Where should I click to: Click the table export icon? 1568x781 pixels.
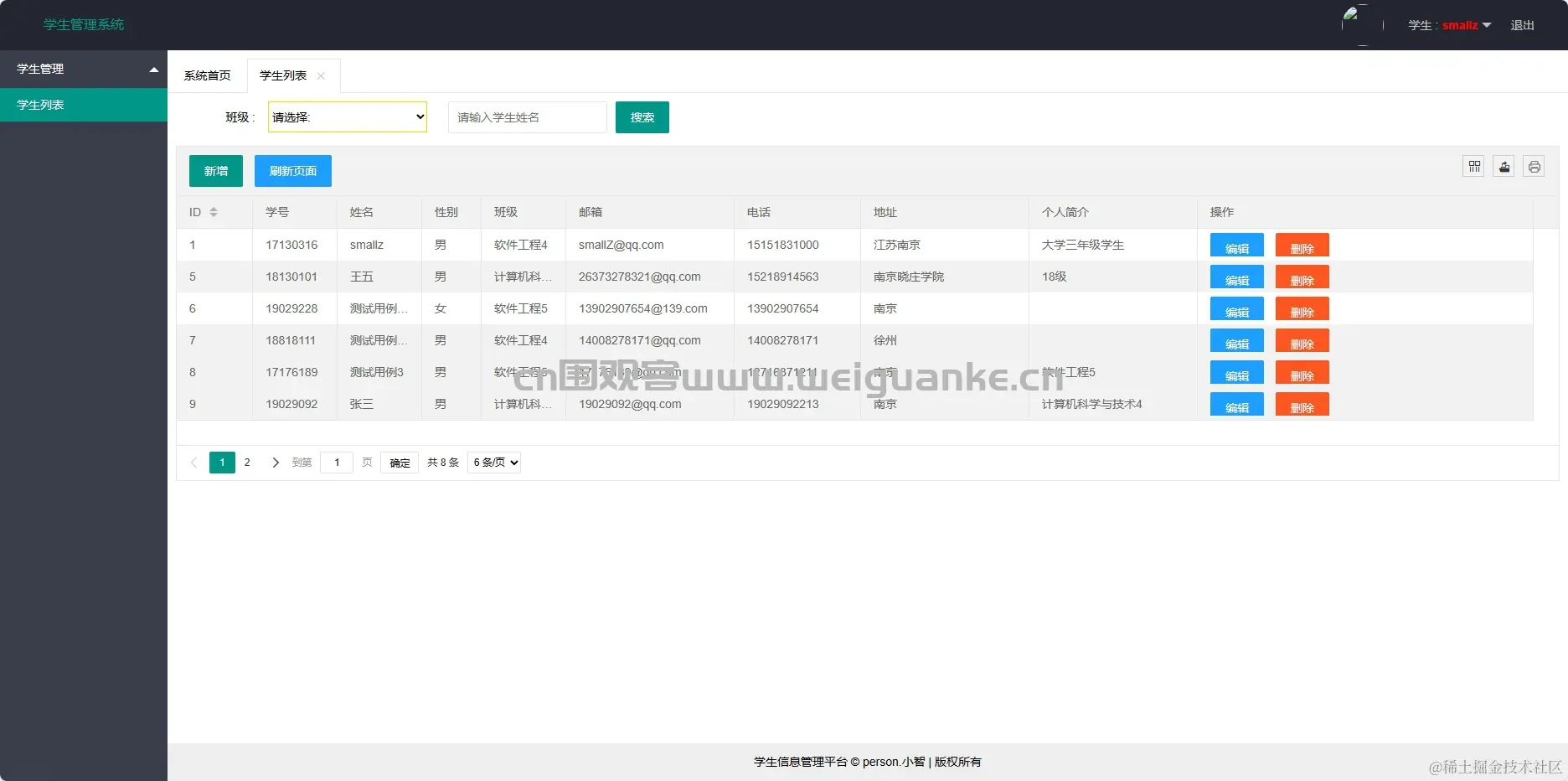(1504, 167)
